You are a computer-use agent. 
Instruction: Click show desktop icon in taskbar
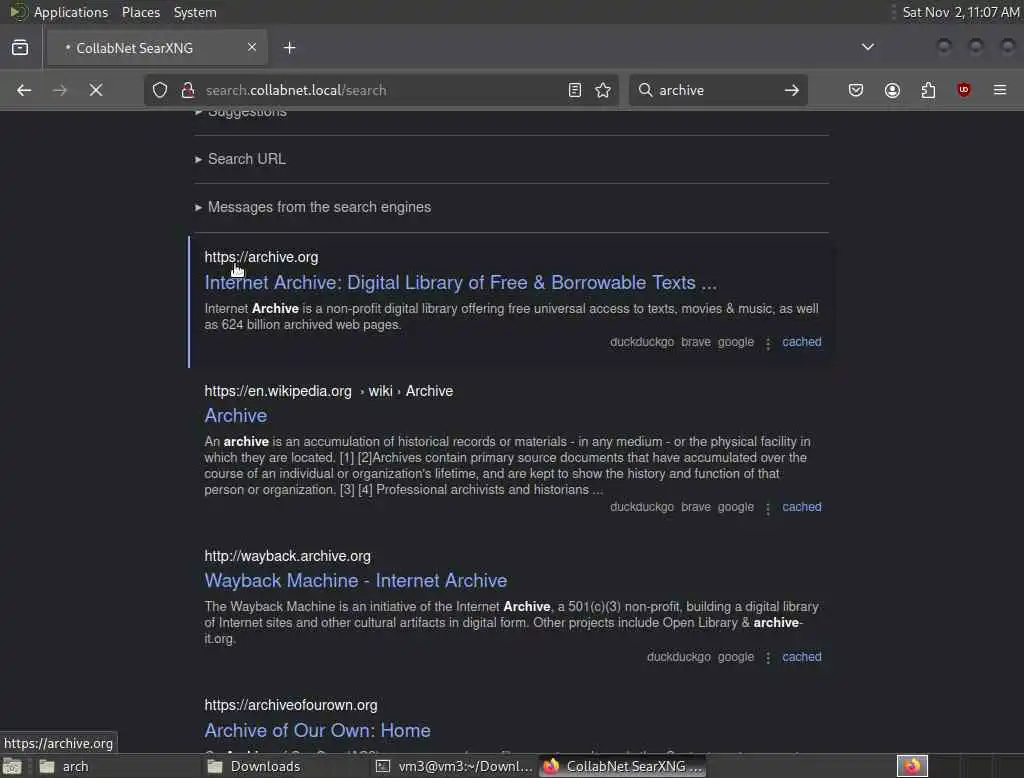point(12,766)
